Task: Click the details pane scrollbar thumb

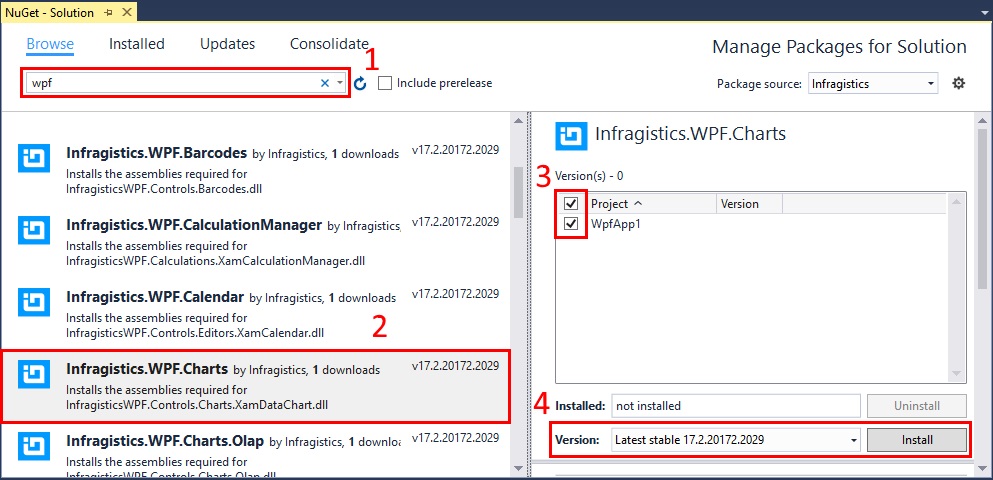Action: 982,208
